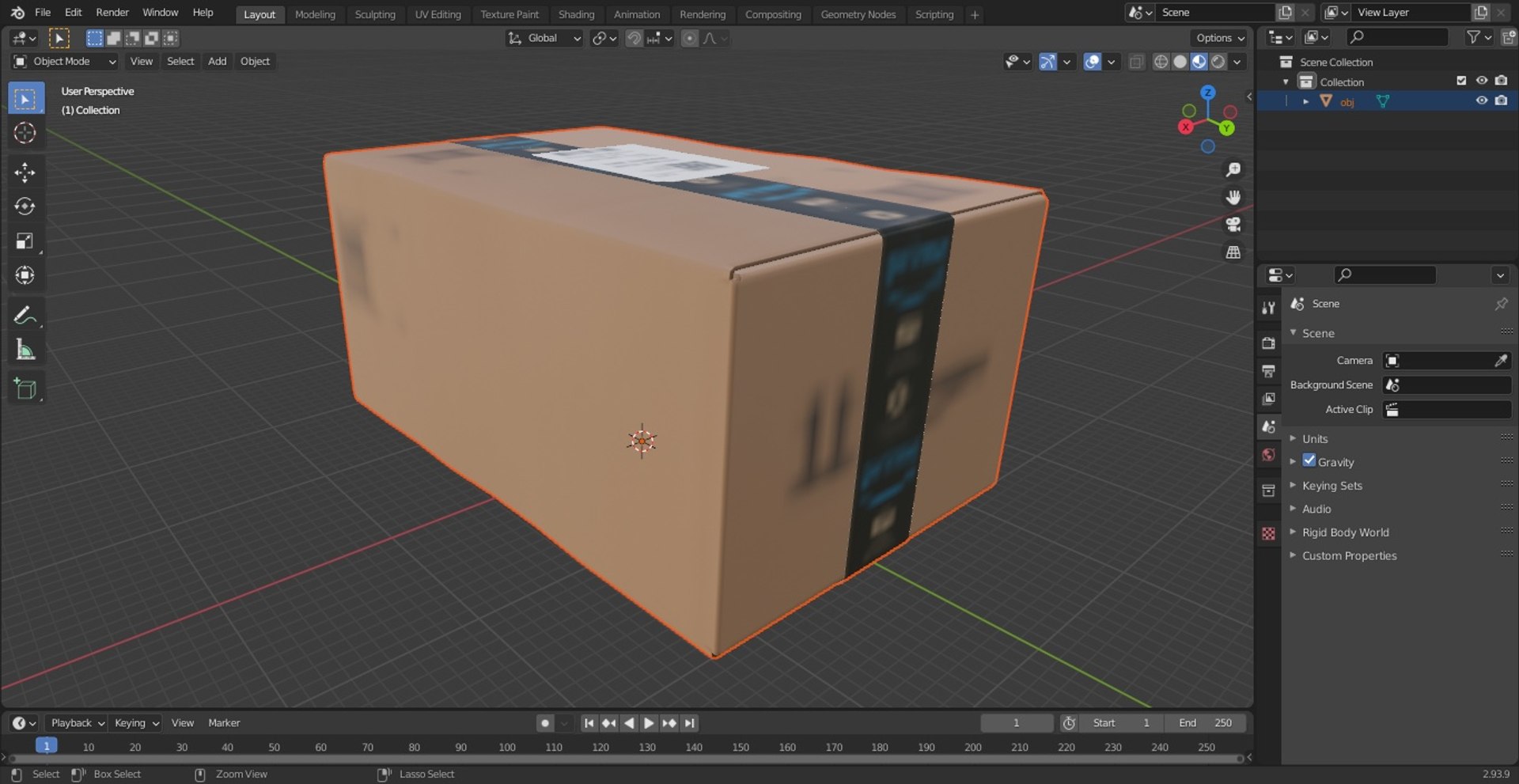1519x784 pixels.
Task: Click the Blender logo menu
Action: point(17,13)
